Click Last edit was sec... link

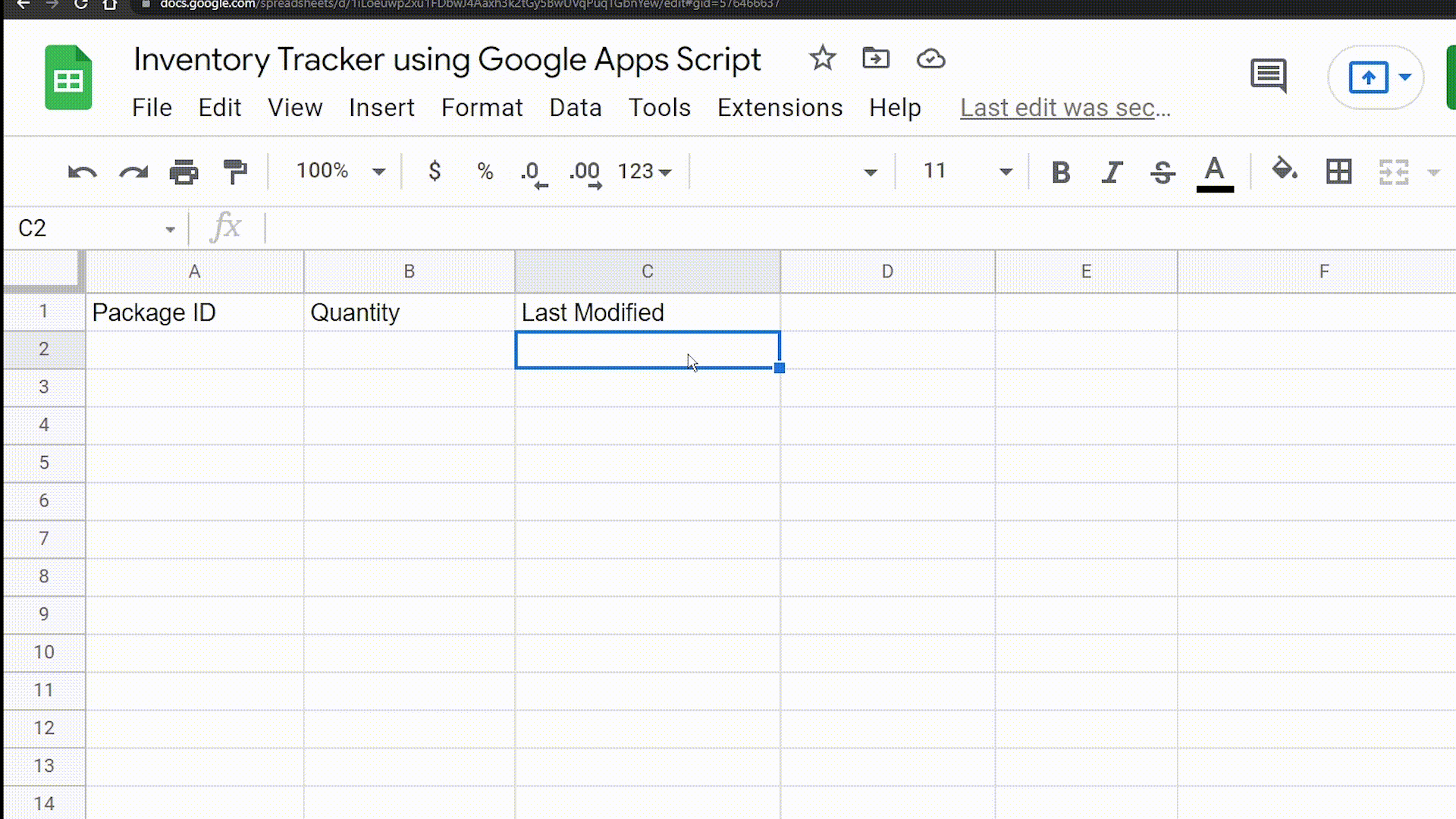point(1065,107)
